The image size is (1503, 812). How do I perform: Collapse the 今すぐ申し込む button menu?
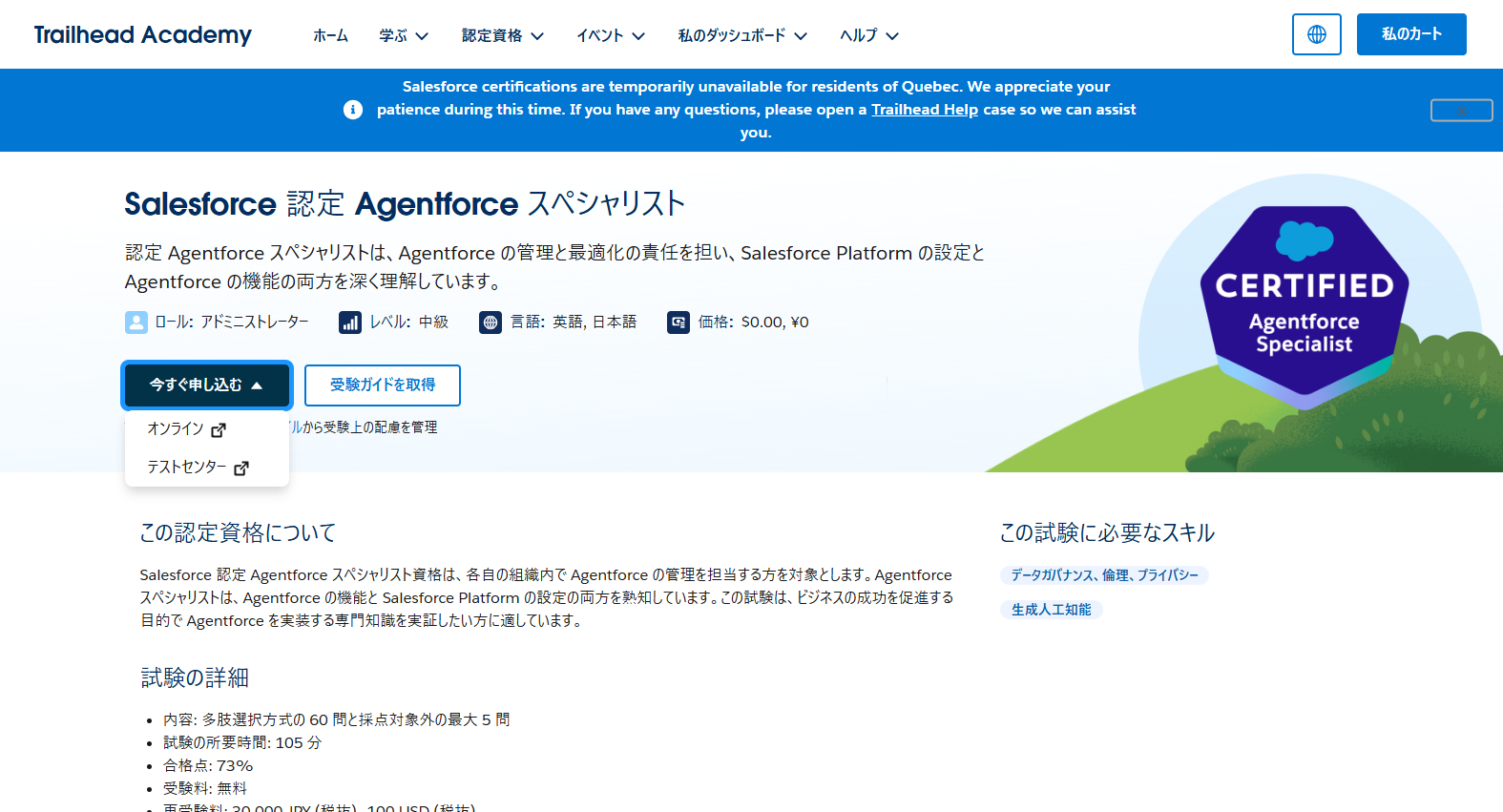click(x=206, y=385)
